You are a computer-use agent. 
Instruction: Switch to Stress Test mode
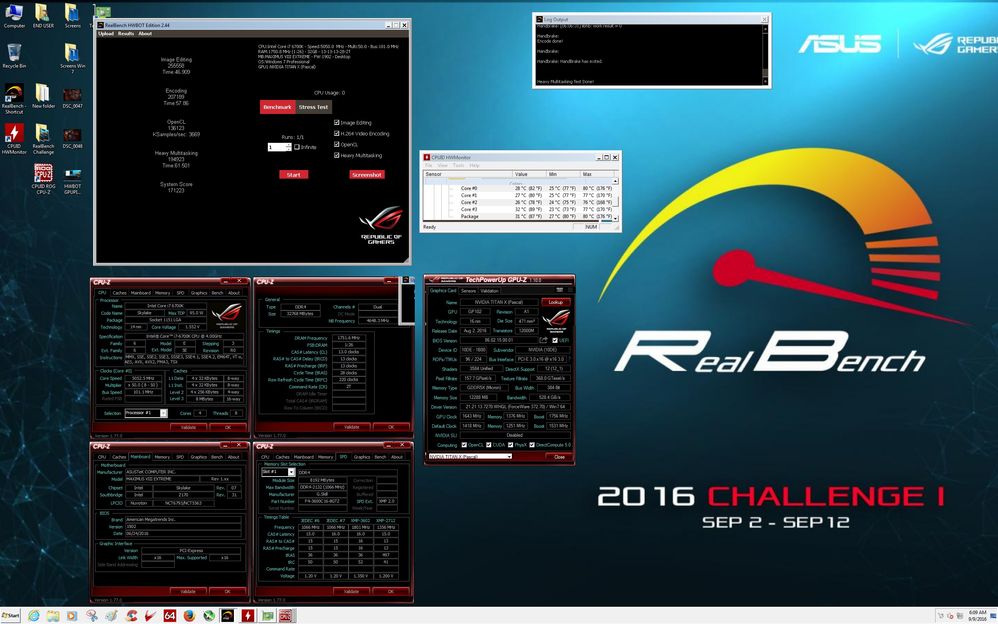[314, 107]
